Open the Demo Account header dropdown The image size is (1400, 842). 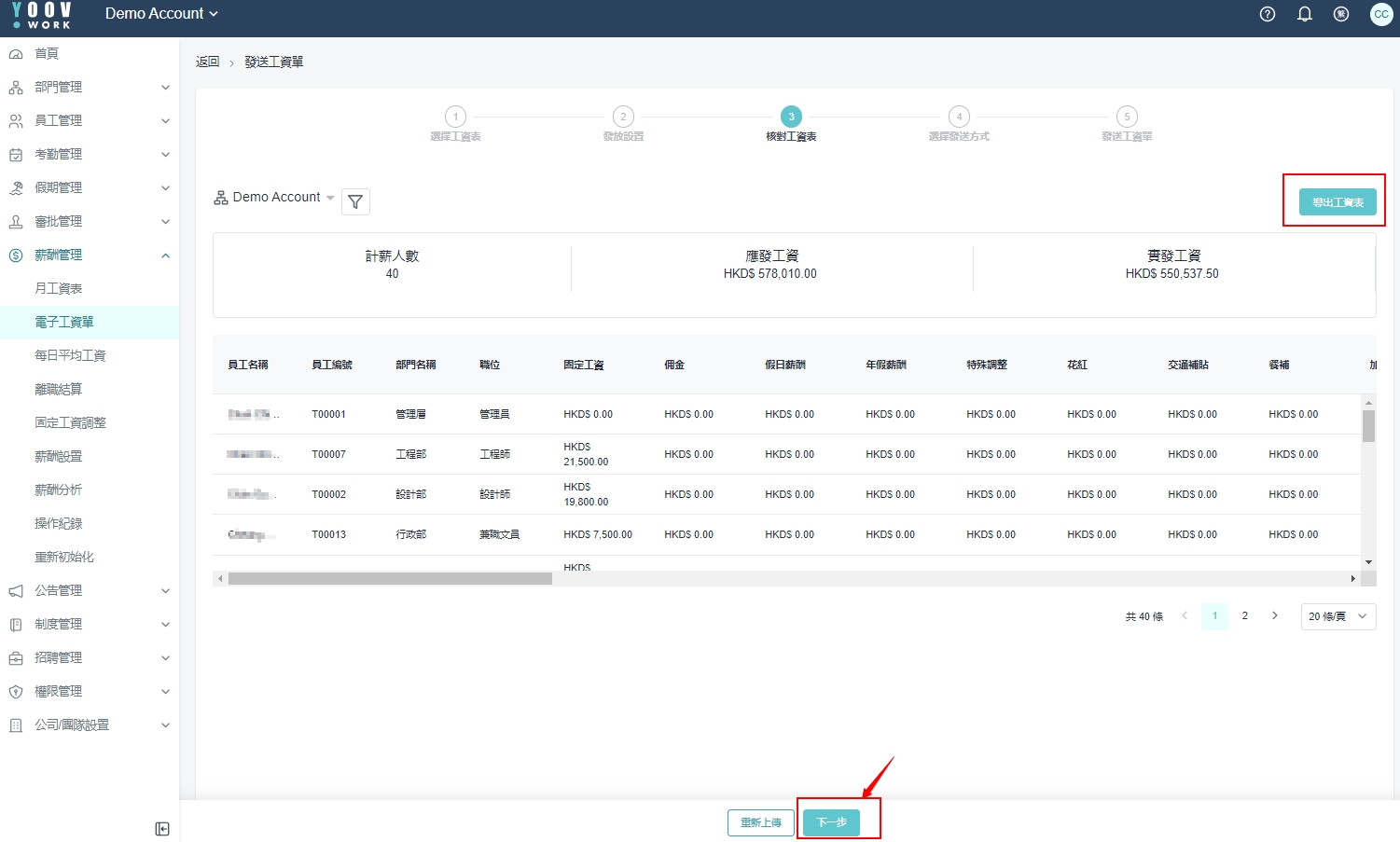click(x=161, y=14)
